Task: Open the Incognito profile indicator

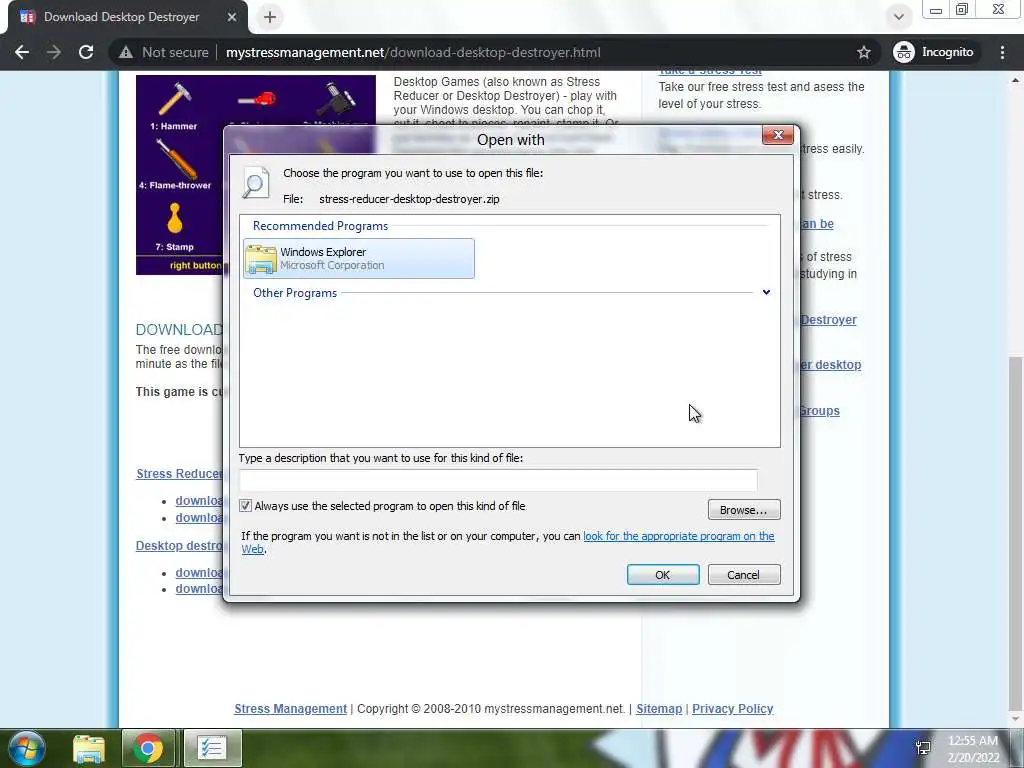Action: [x=934, y=52]
